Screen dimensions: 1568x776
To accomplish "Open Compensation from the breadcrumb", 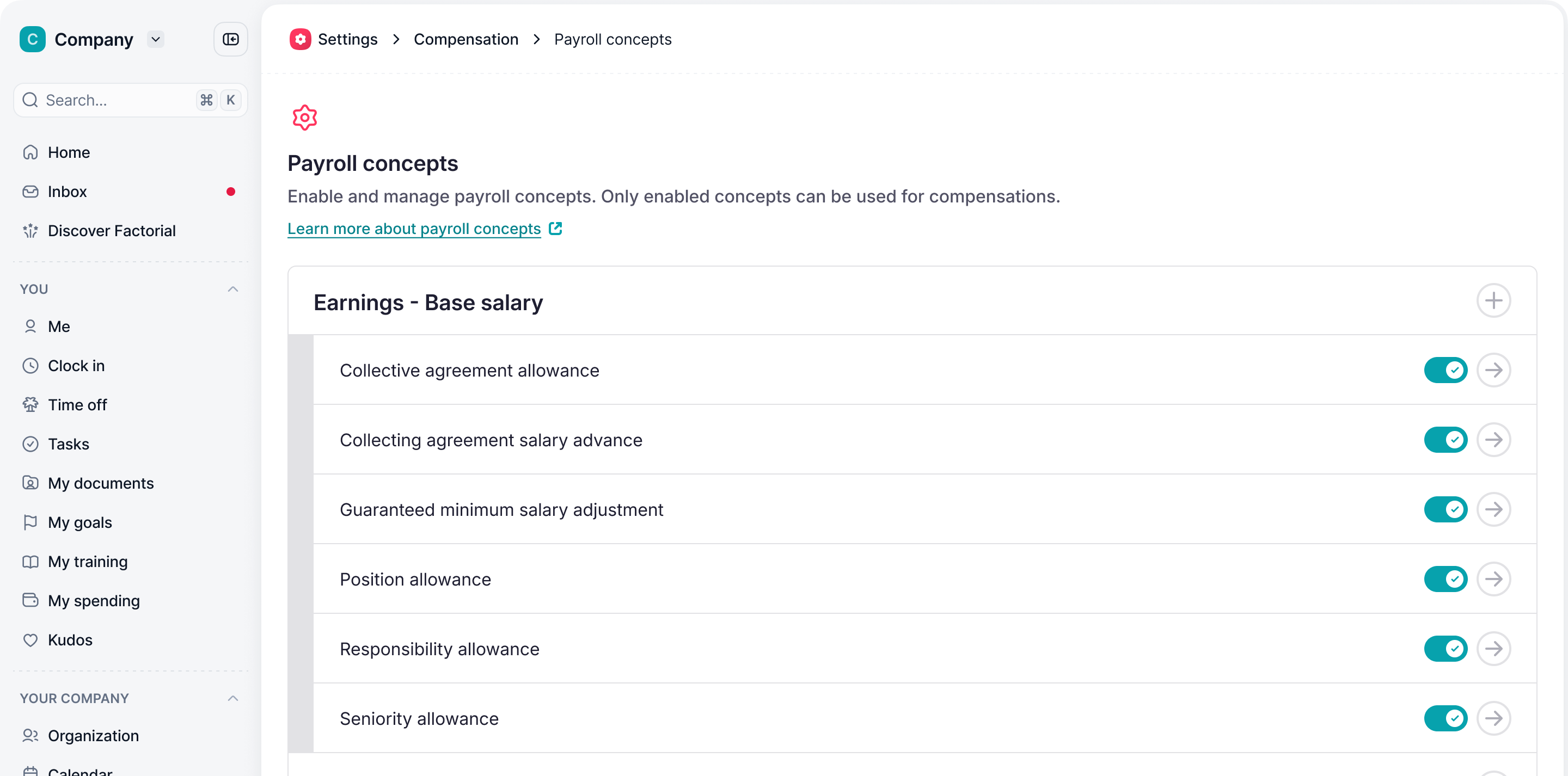I will (465, 39).
